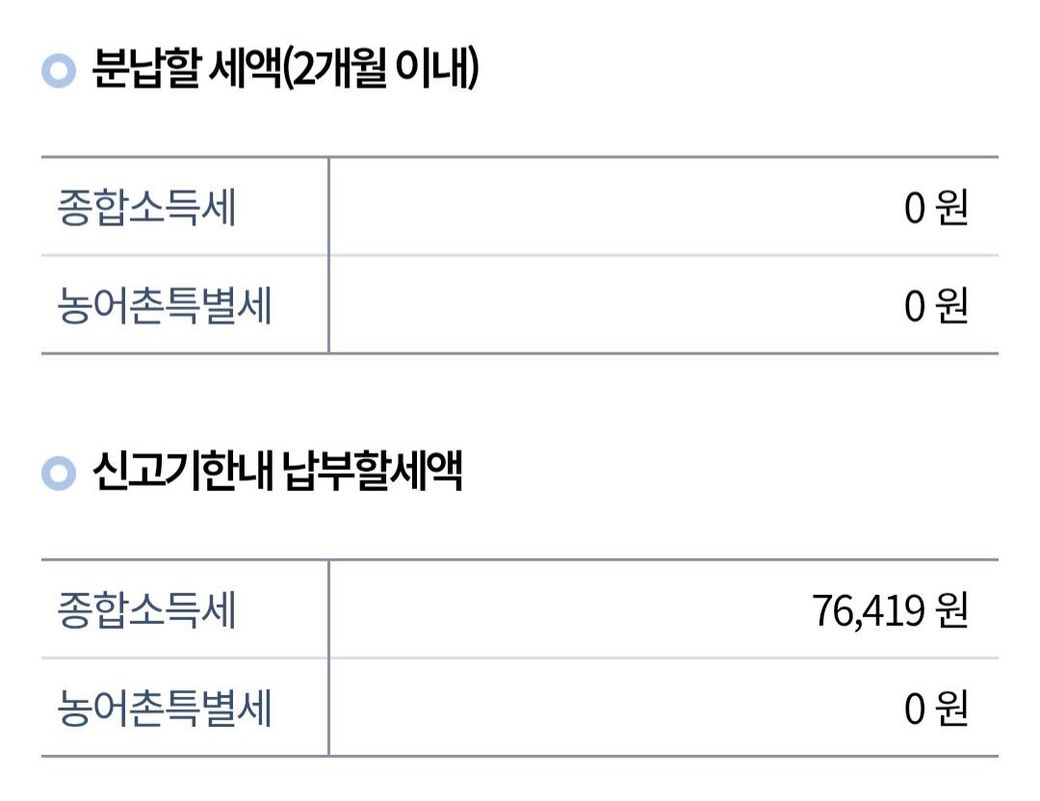Click the vertical divider in the 납부할세액 table
Screen dimensions: 1040x801
coord(328,658)
